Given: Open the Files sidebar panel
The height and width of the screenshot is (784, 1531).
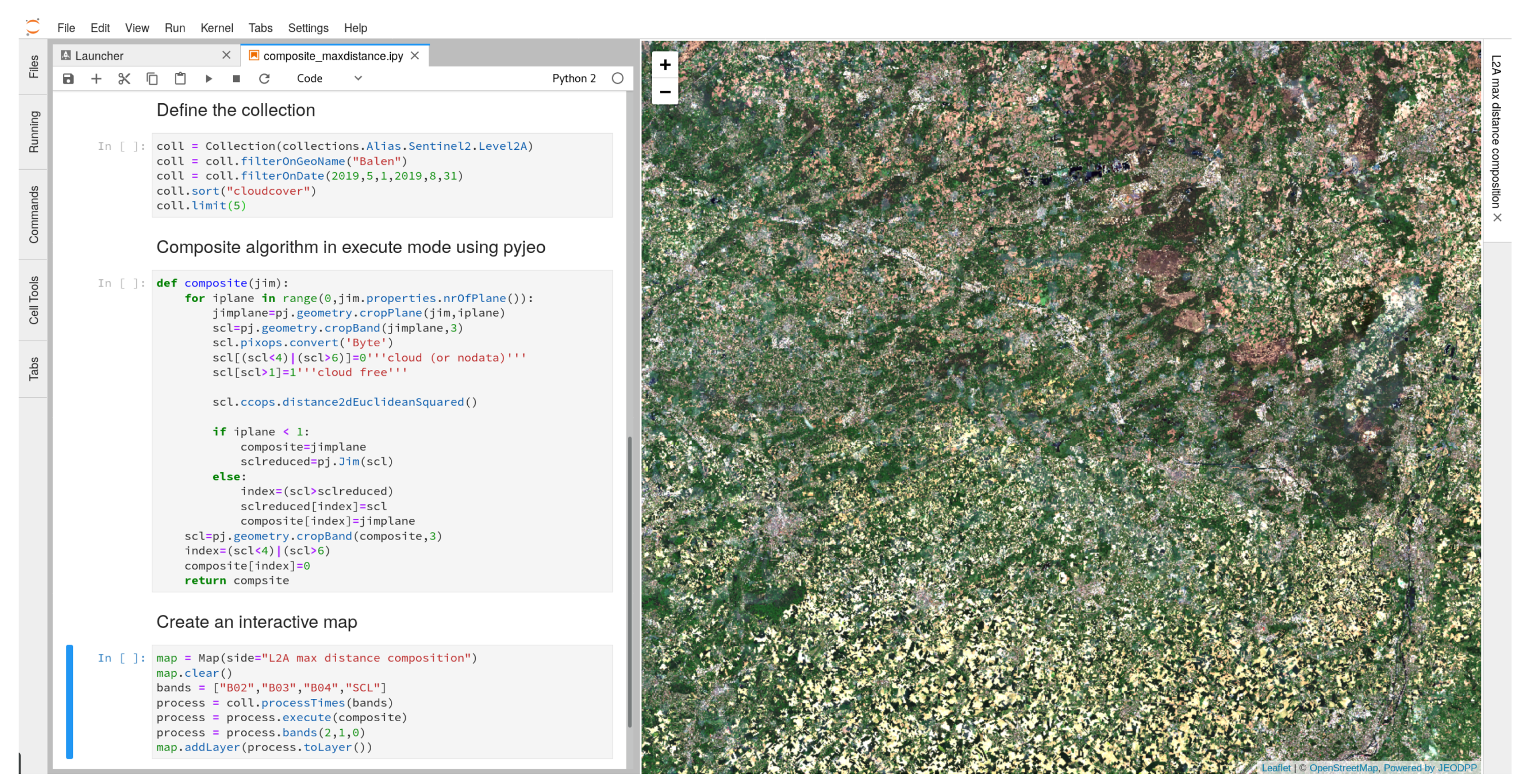Looking at the screenshot, I should [33, 66].
